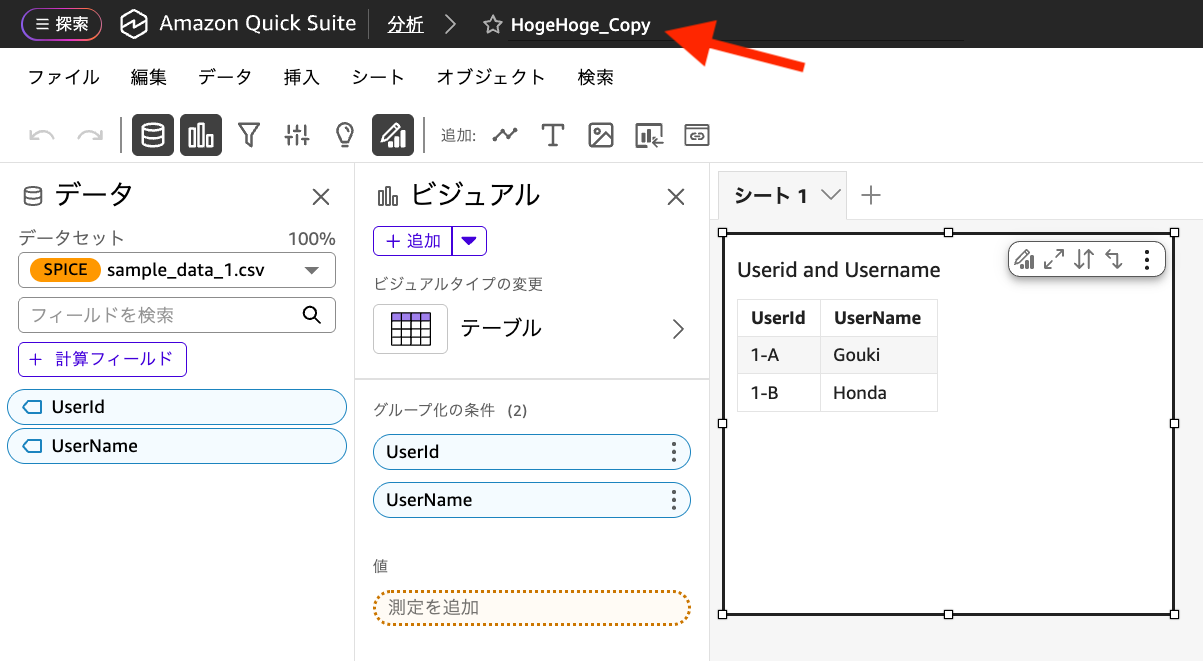This screenshot has width=1203, height=661.
Task: Open the UserId field options menu
Action: [x=676, y=452]
